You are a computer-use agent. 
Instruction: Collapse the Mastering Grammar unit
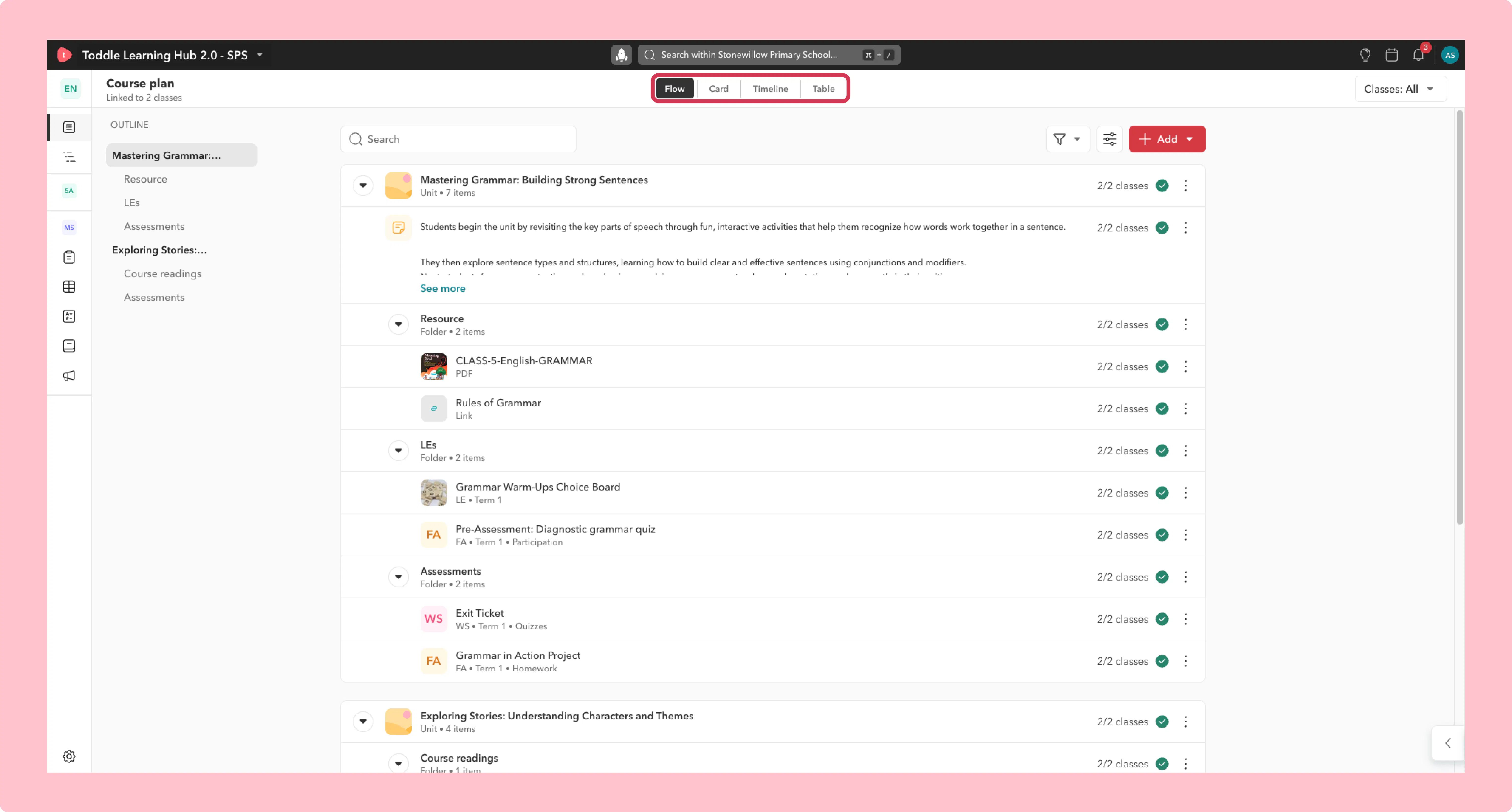[x=363, y=185]
